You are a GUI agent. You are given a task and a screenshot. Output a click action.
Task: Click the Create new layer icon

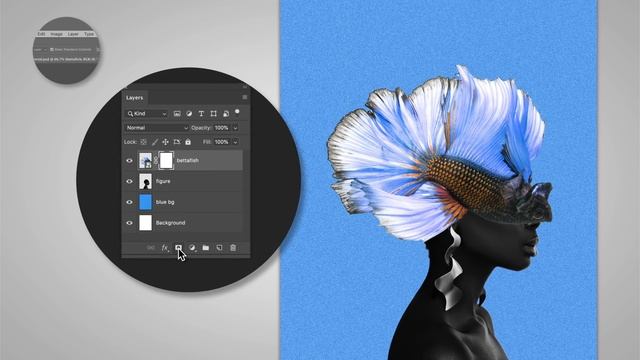[219, 247]
